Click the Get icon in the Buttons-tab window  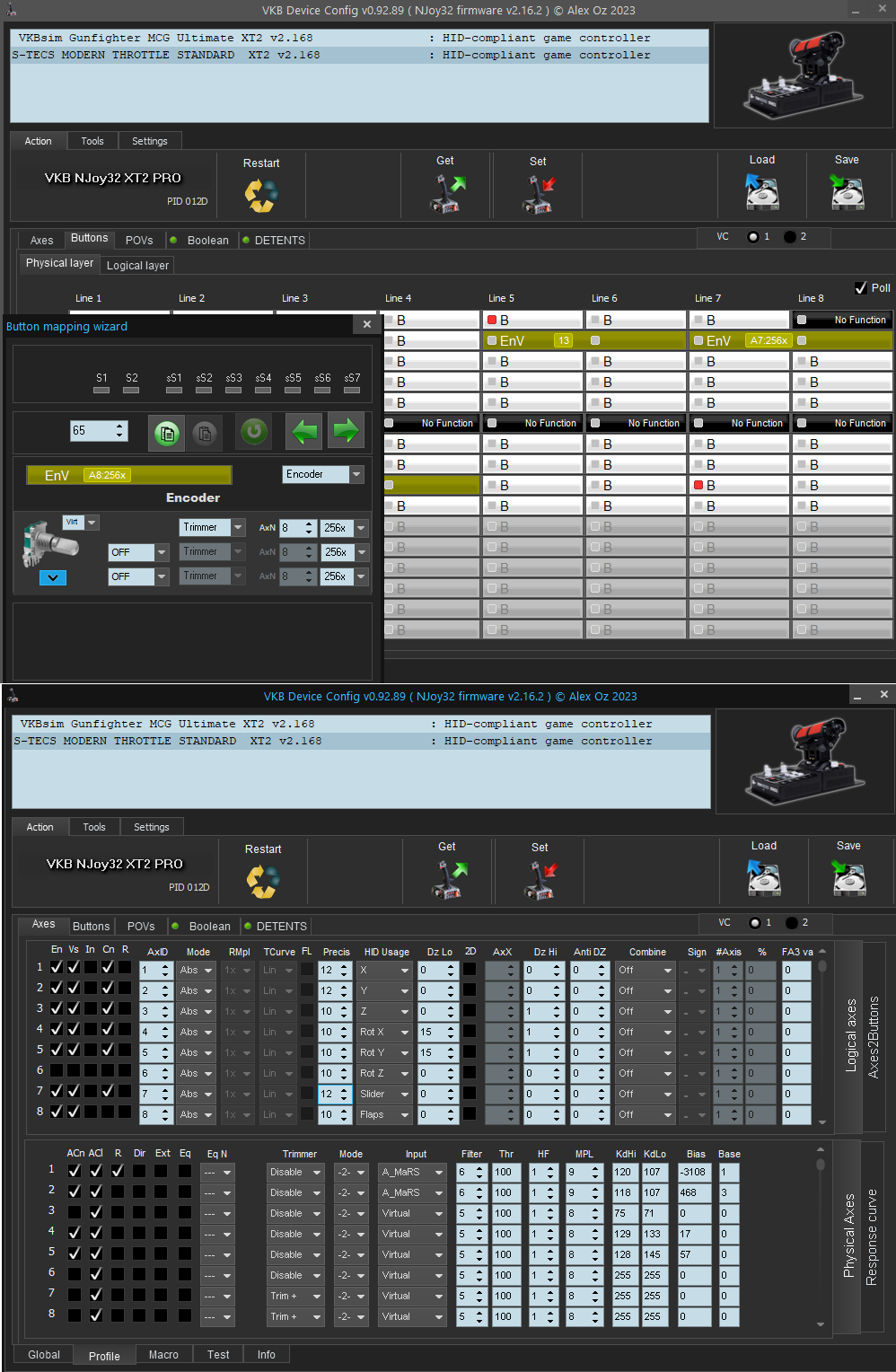(x=448, y=193)
